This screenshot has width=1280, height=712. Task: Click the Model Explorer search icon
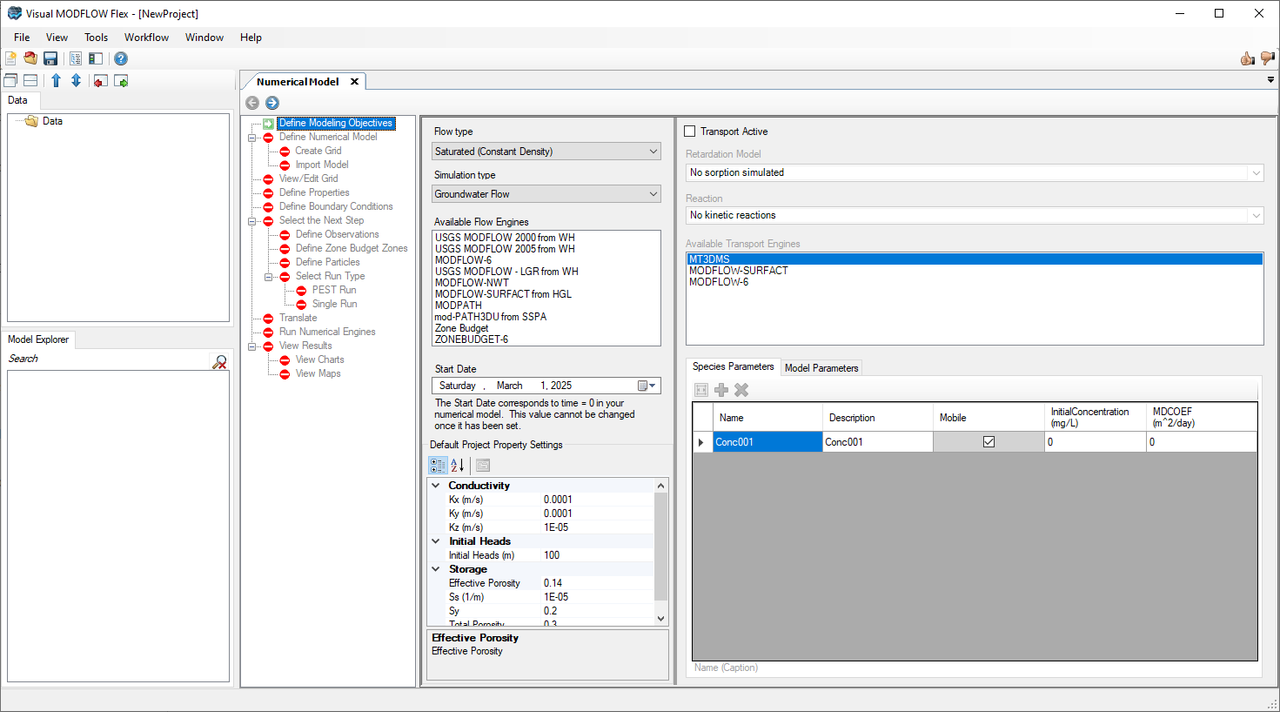coord(220,362)
